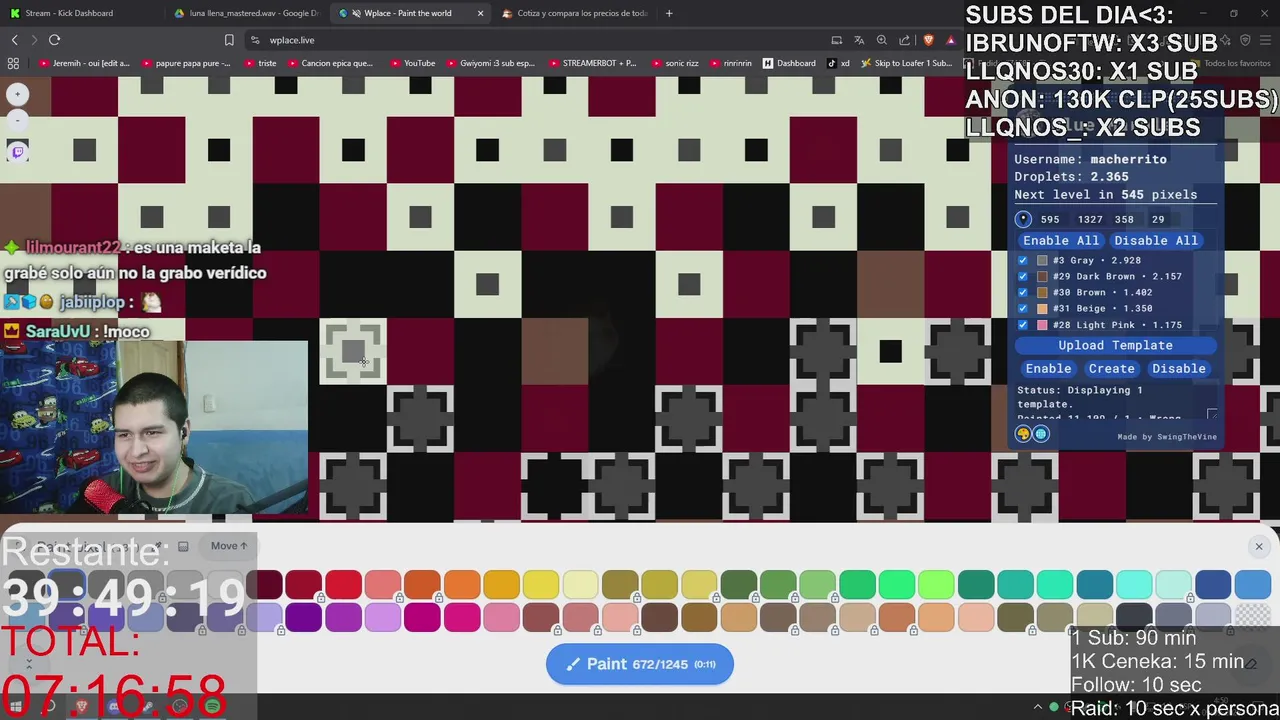Click Enable All colors button

pos(1060,240)
